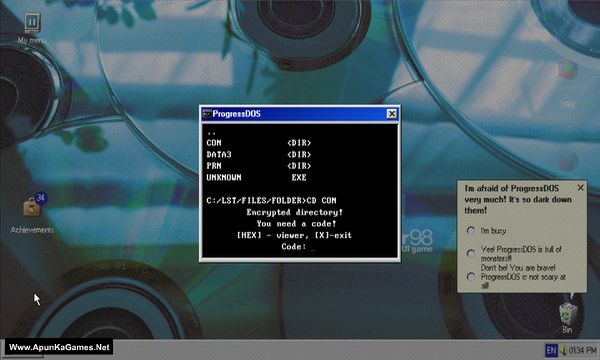Click the ProgressDOS window title bar

(300, 114)
